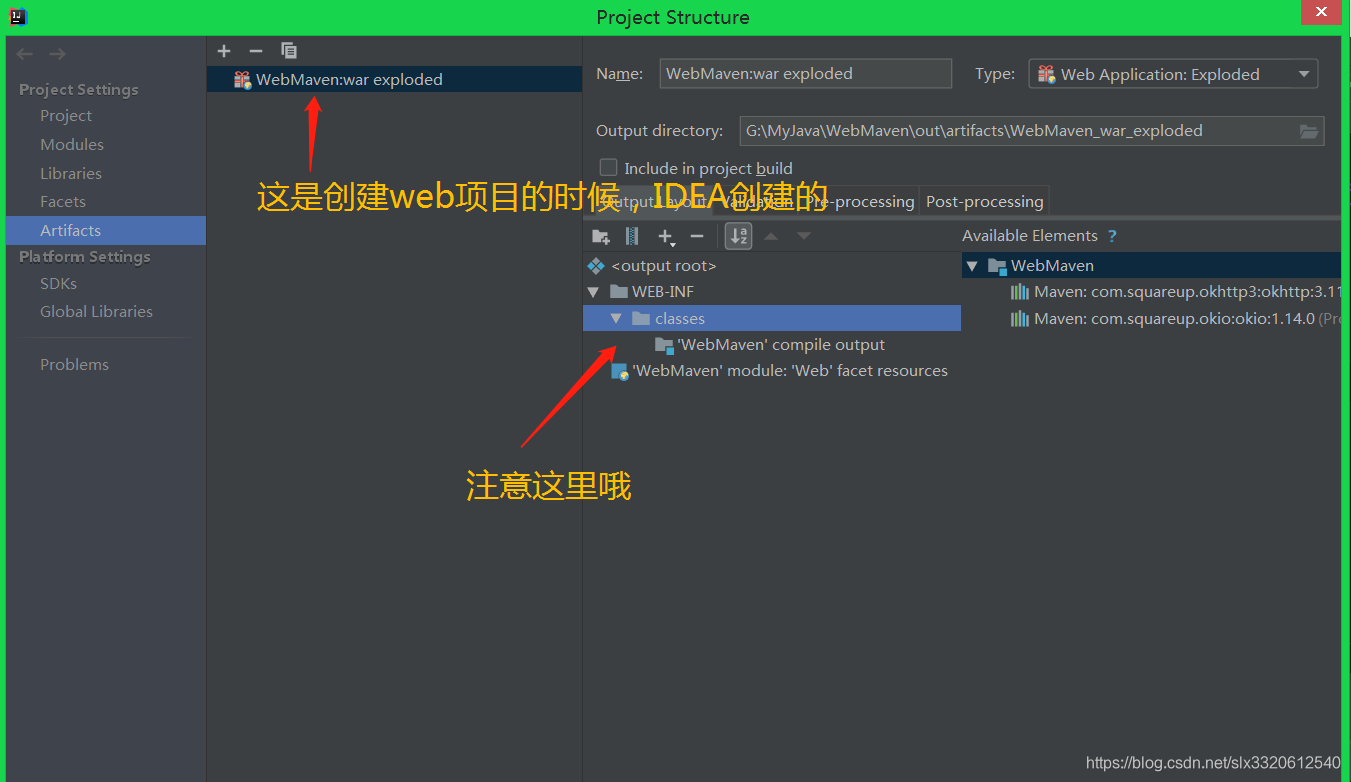Select 'WebMaven' module Web facet resources
1351x782 pixels.
(790, 371)
